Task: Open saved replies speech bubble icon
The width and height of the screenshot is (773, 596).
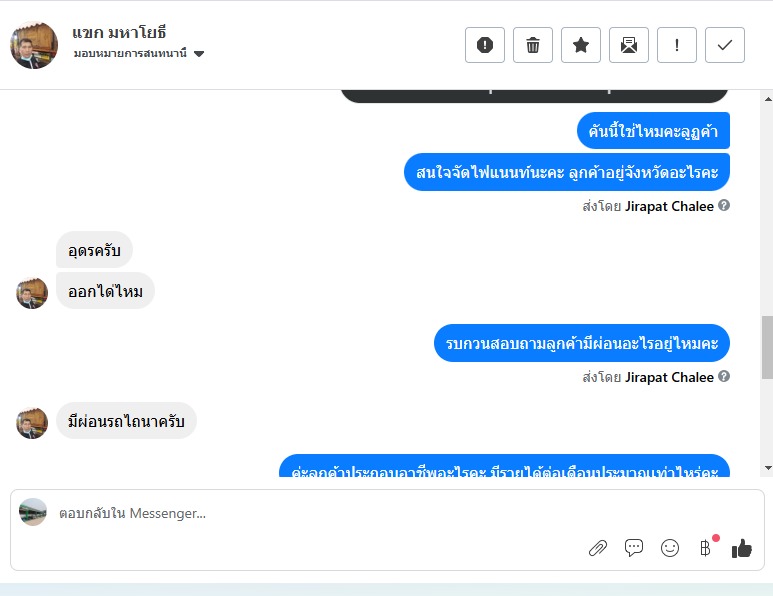Action: (x=633, y=548)
